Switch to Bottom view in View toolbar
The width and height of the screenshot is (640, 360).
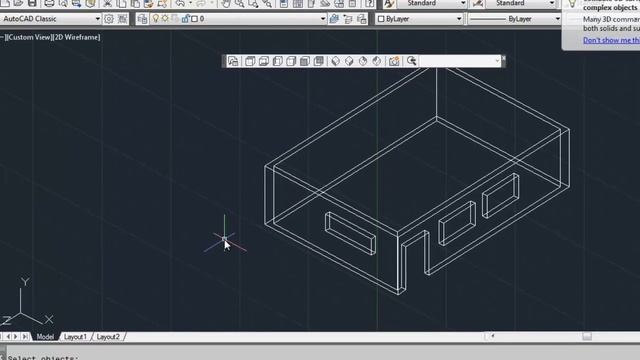coord(264,61)
